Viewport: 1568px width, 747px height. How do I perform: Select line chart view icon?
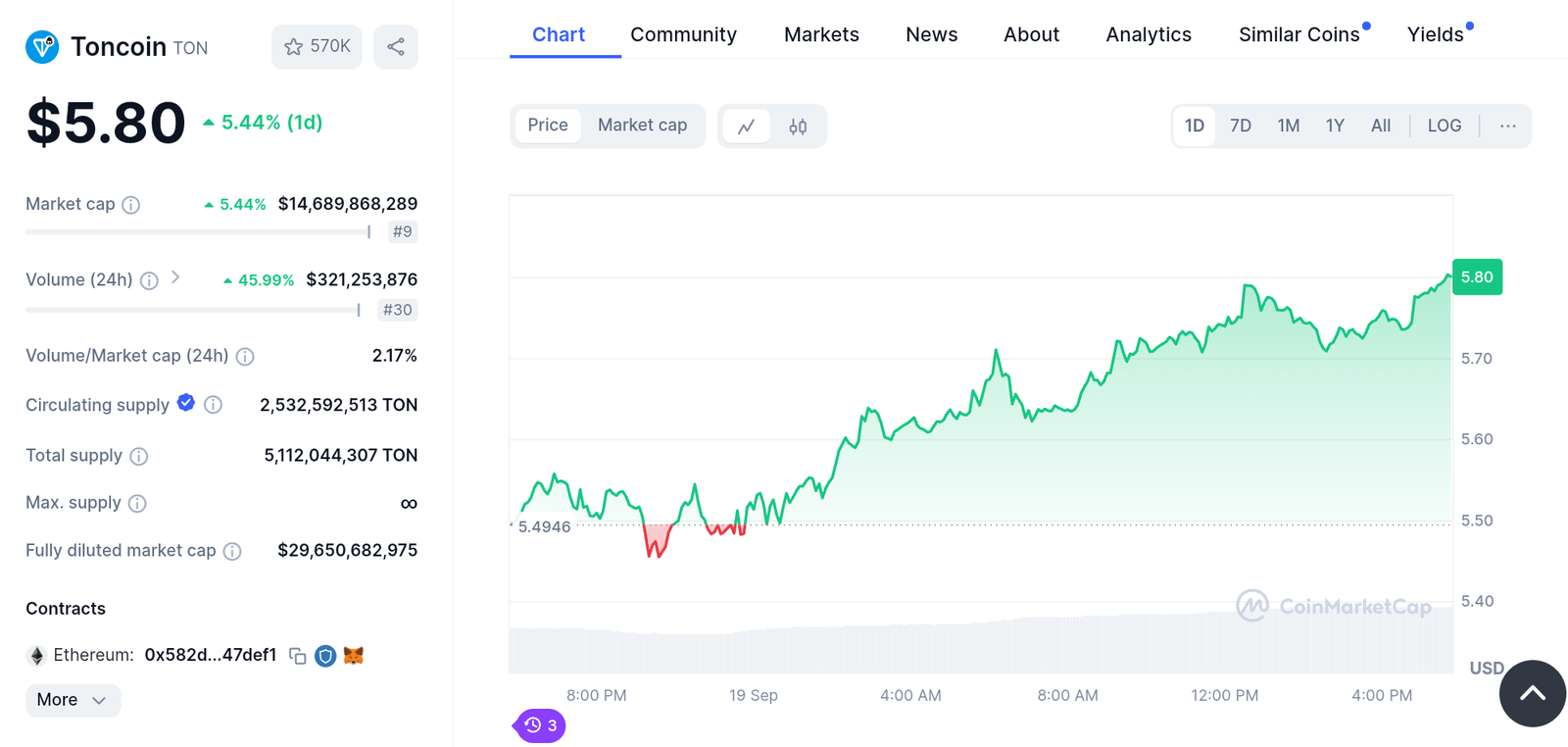click(747, 126)
